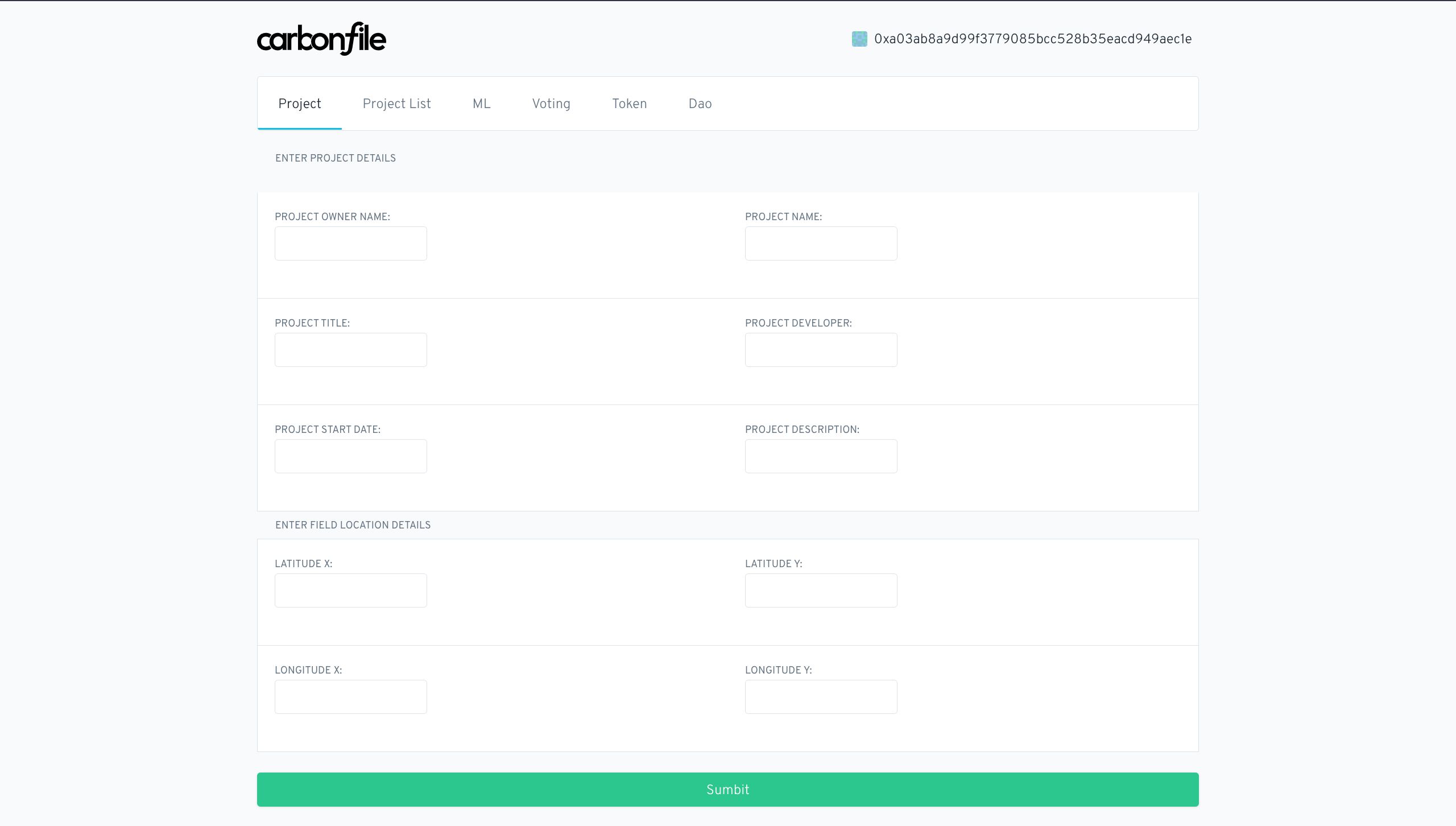The width and height of the screenshot is (1456, 826).
Task: Click the 'ENTER PROJECT DETAILS' heading
Action: point(336,158)
